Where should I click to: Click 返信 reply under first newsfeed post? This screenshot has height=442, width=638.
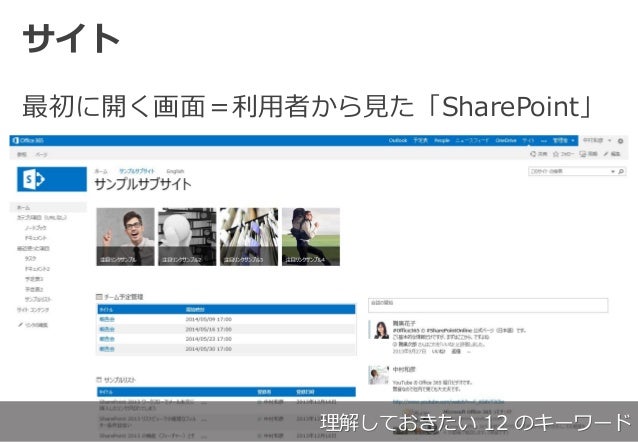point(456,351)
